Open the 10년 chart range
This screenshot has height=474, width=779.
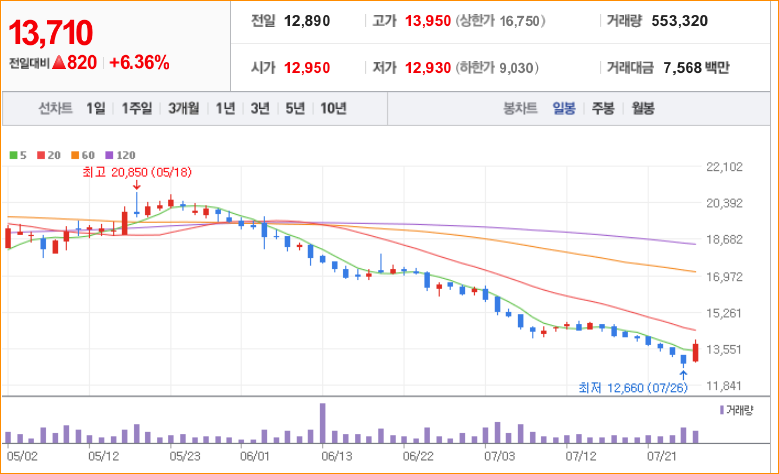click(333, 108)
